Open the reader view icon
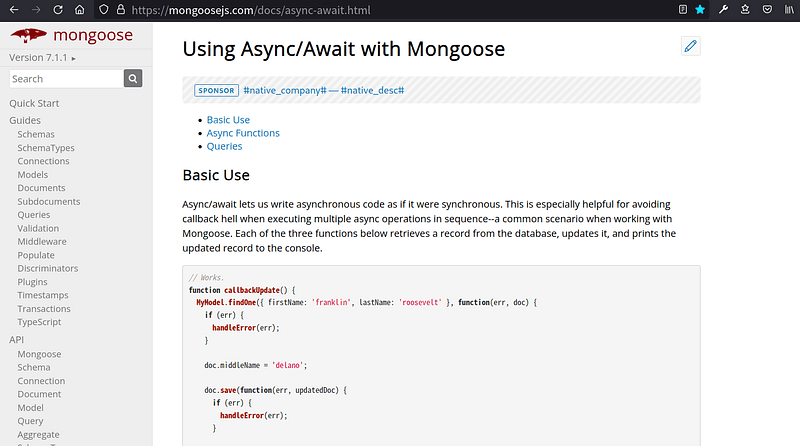Image resolution: width=800 pixels, height=446 pixels. point(683,10)
